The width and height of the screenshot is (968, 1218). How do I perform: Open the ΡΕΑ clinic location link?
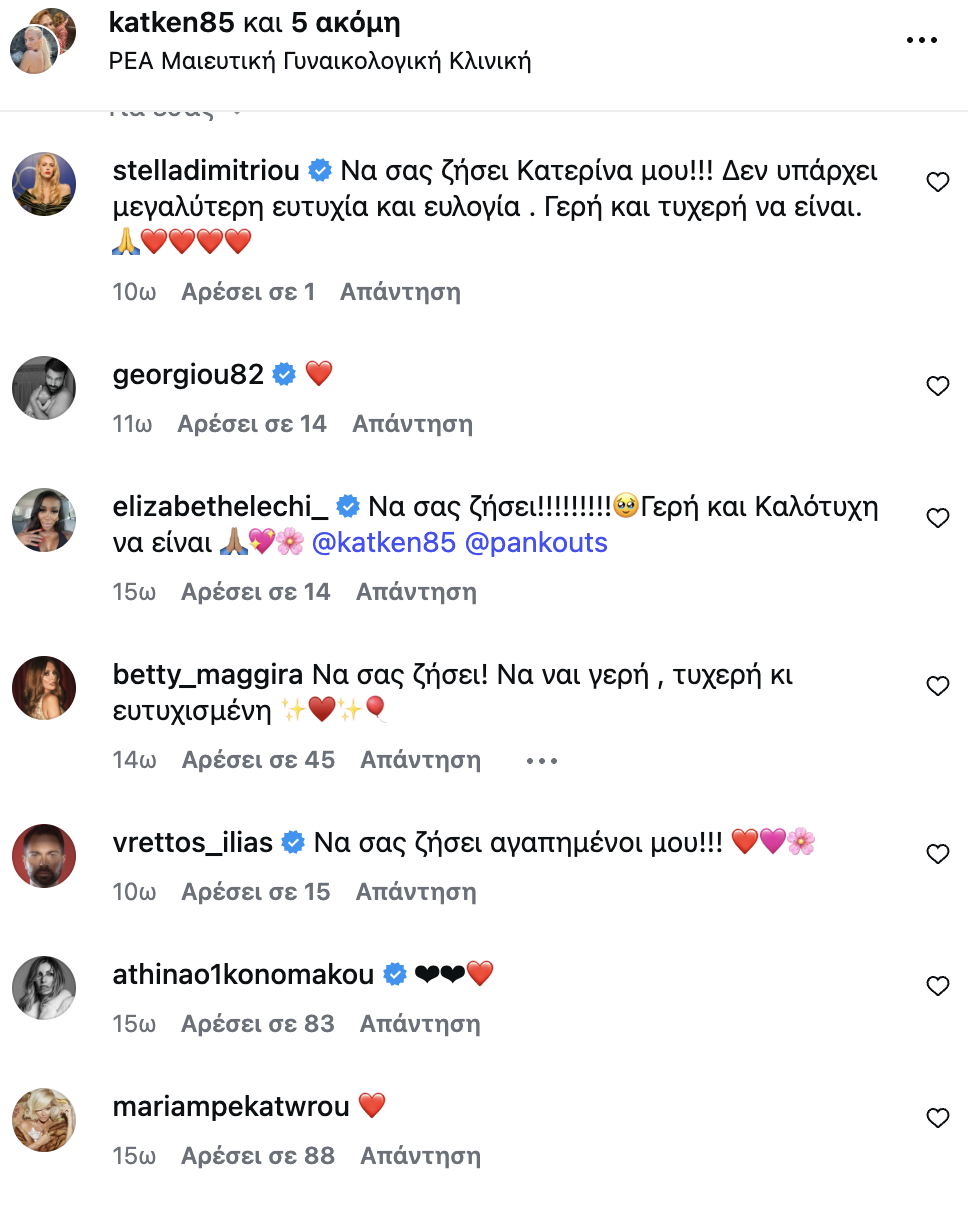click(320, 61)
